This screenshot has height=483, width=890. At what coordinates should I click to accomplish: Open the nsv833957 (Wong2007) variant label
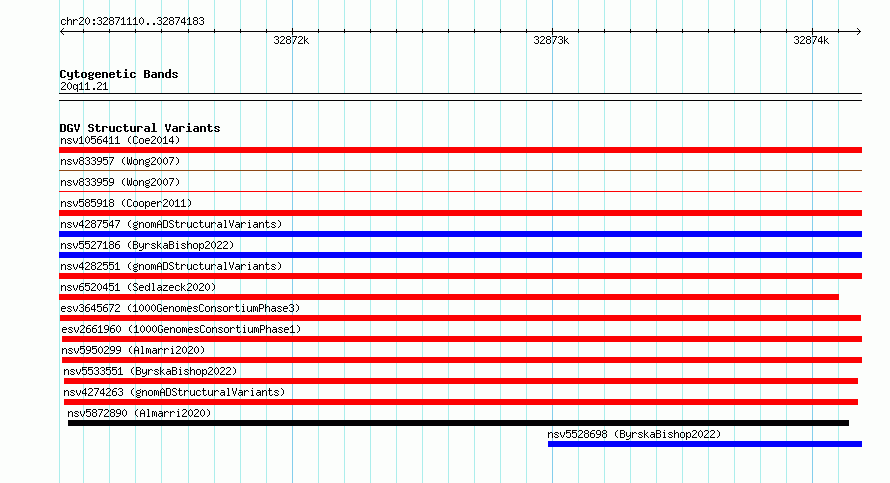tap(120, 161)
